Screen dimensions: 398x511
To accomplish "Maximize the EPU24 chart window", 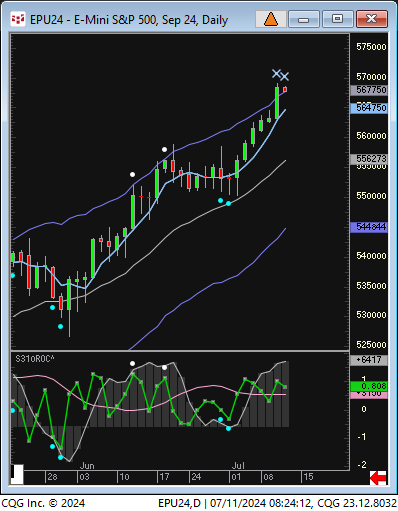I will (337, 19).
